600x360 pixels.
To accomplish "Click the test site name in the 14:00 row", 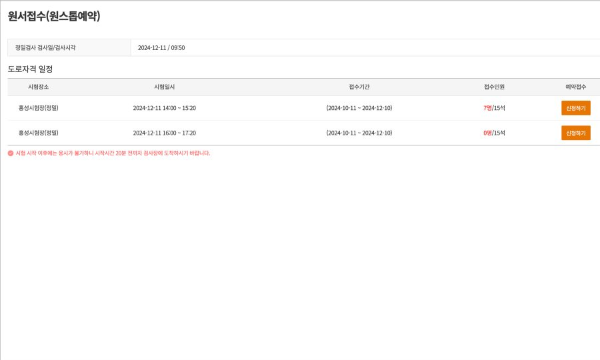I will [38, 108].
